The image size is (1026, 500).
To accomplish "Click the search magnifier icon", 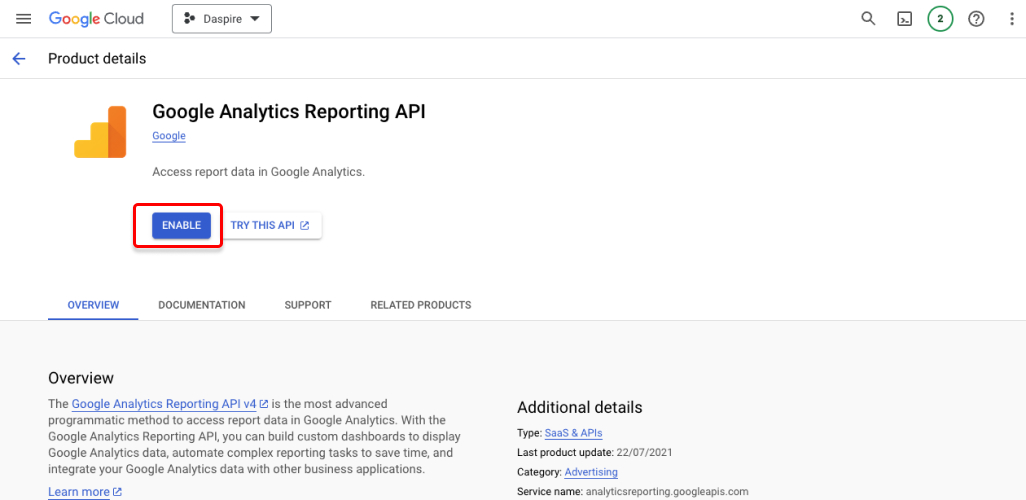I will tap(868, 19).
